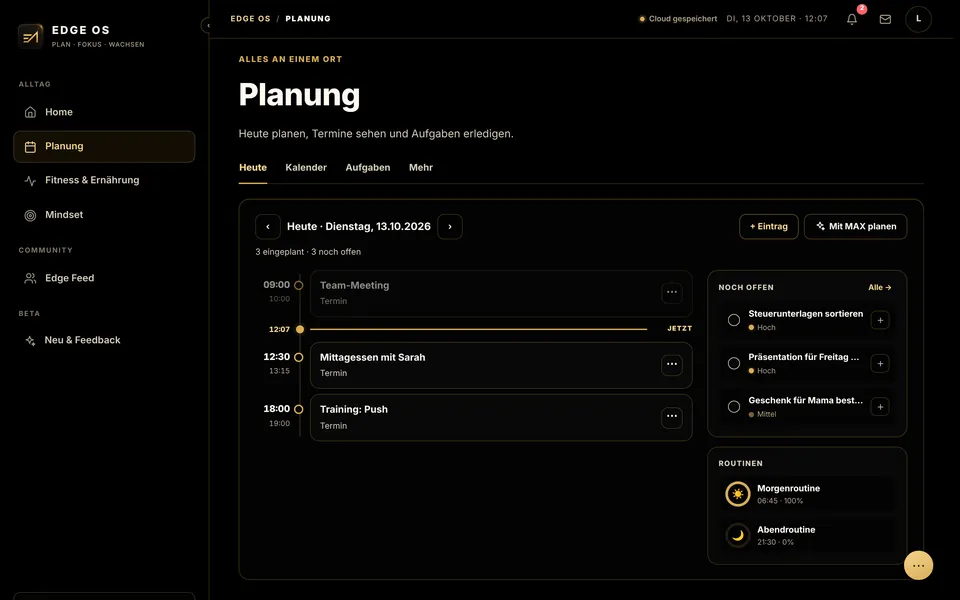Click the Steuerunterlagen sortieren task title

click(806, 313)
